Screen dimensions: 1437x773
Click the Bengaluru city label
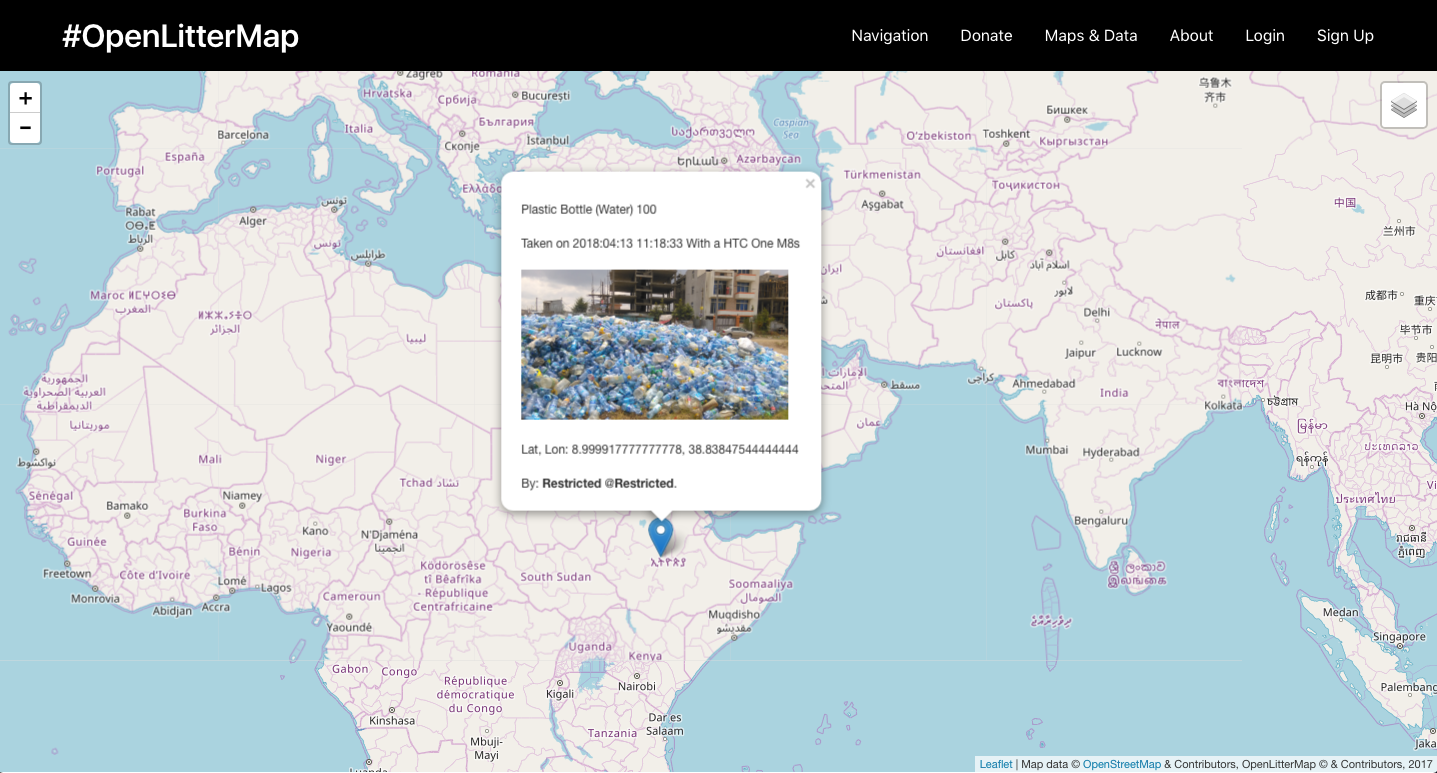pyautogui.click(x=1101, y=520)
